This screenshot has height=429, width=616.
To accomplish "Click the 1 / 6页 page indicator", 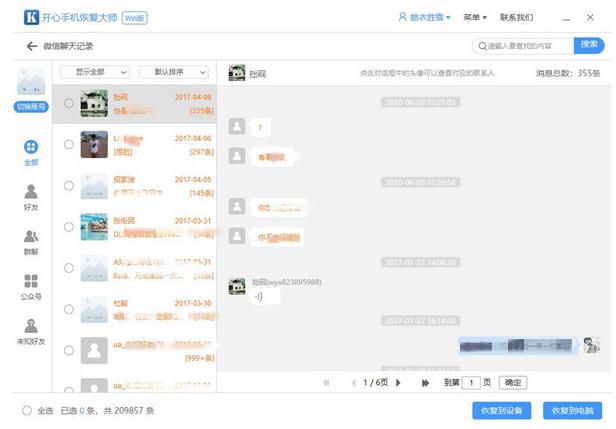I will tap(376, 382).
